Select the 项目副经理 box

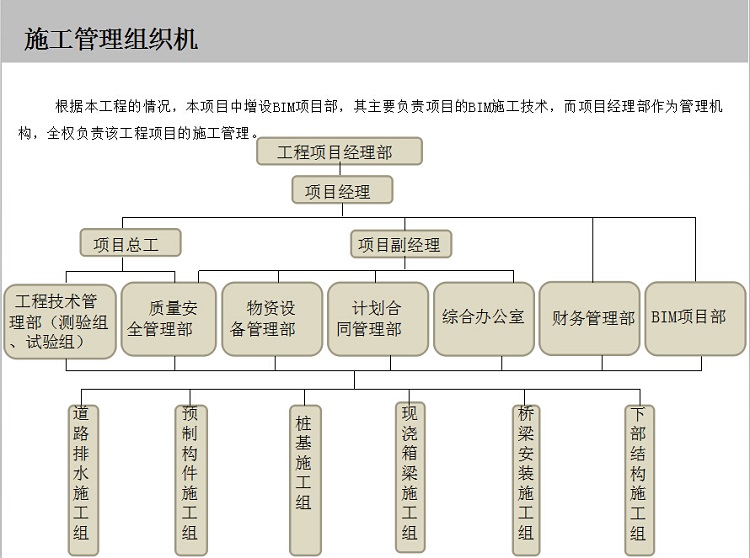click(401, 244)
